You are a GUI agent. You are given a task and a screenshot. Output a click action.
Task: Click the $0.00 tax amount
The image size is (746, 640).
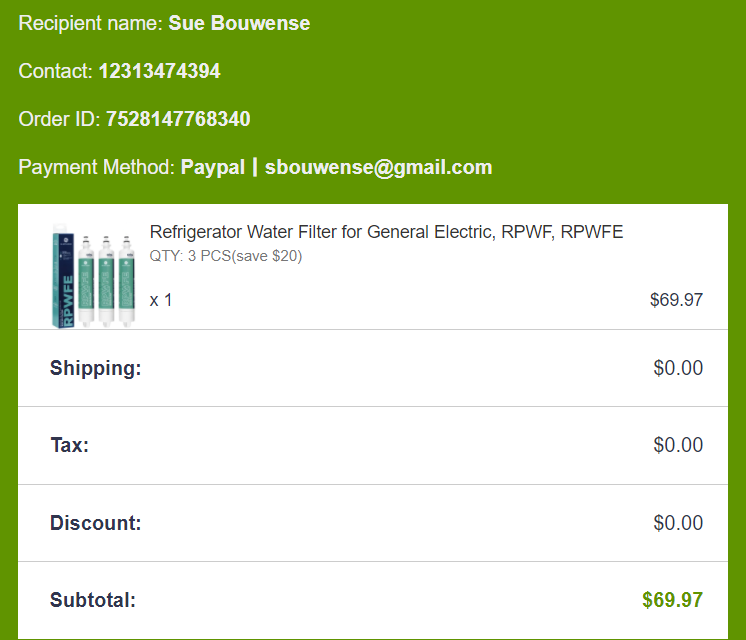[x=678, y=445]
